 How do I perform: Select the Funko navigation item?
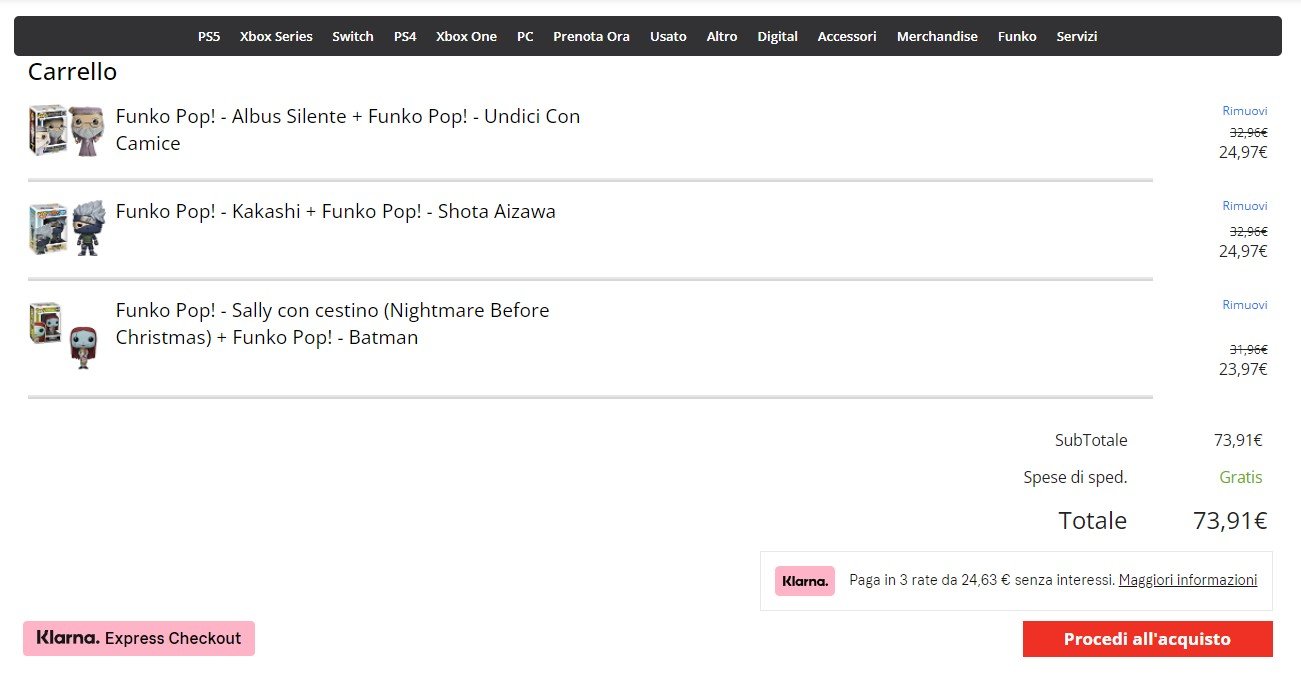tap(1017, 36)
